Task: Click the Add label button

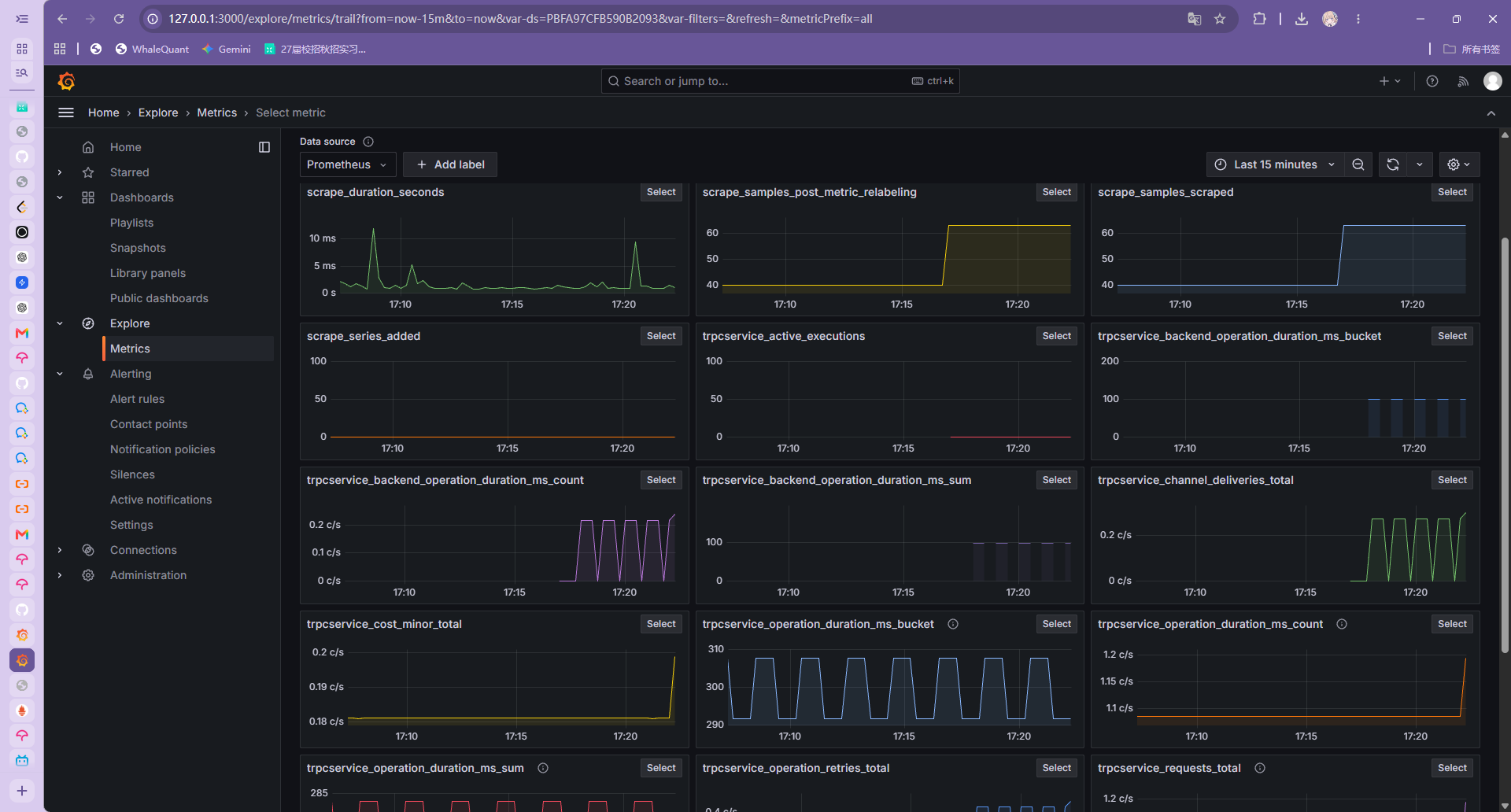Action: coord(450,164)
